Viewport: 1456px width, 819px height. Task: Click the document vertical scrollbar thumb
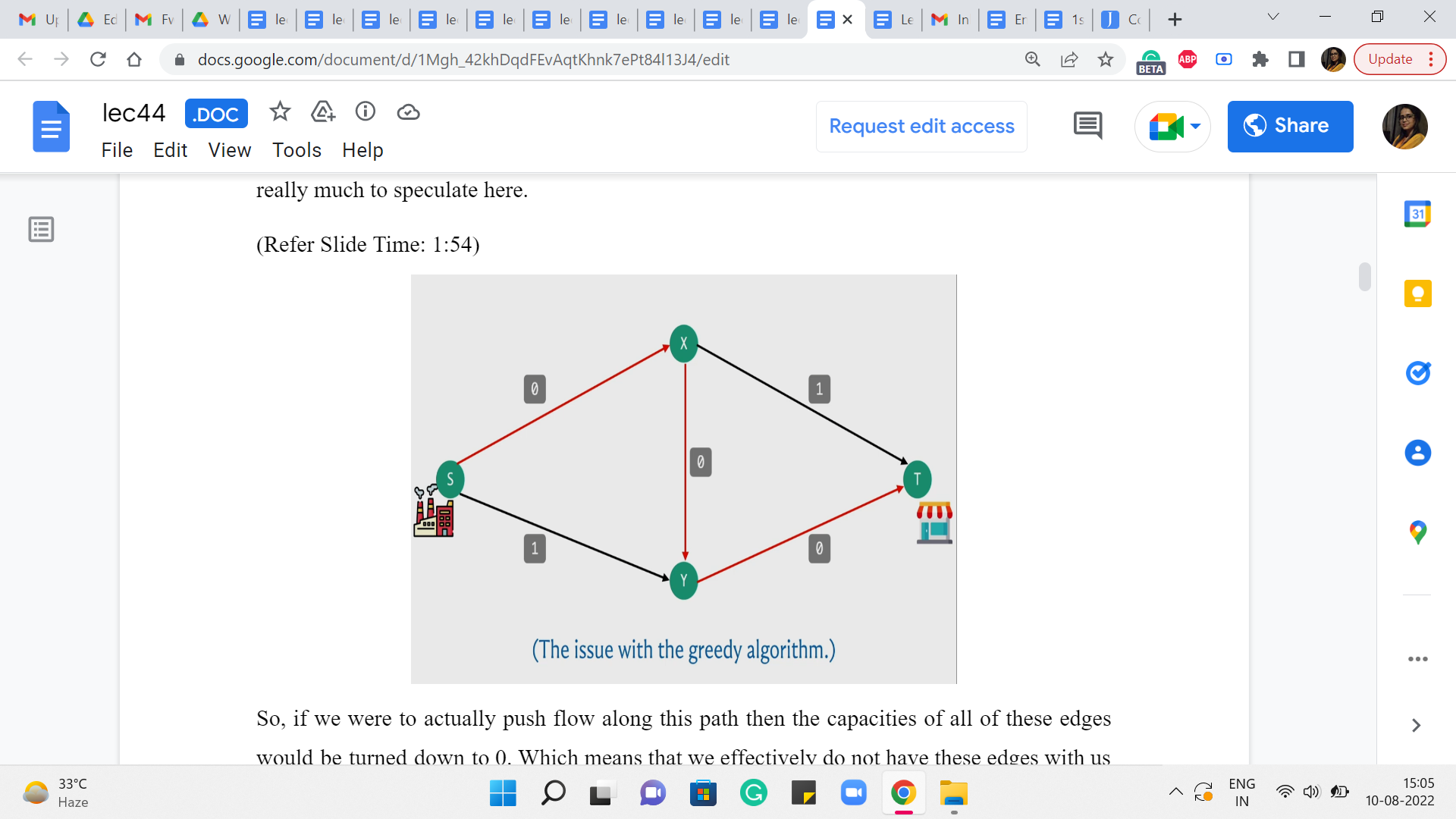[x=1365, y=277]
